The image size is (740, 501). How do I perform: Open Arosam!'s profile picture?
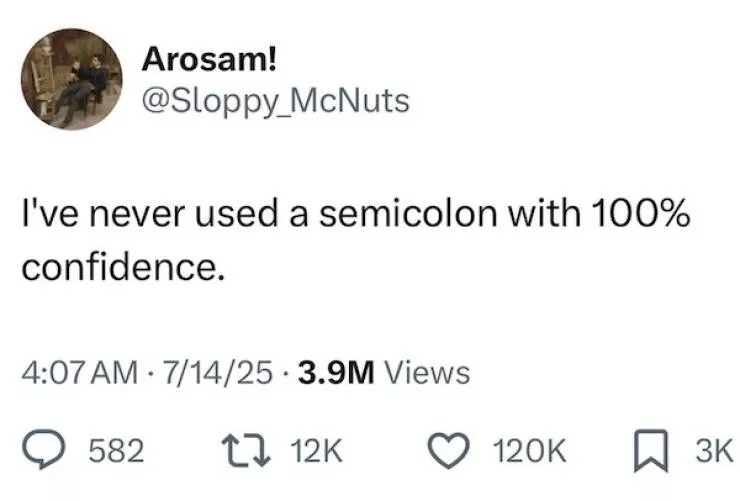72,79
